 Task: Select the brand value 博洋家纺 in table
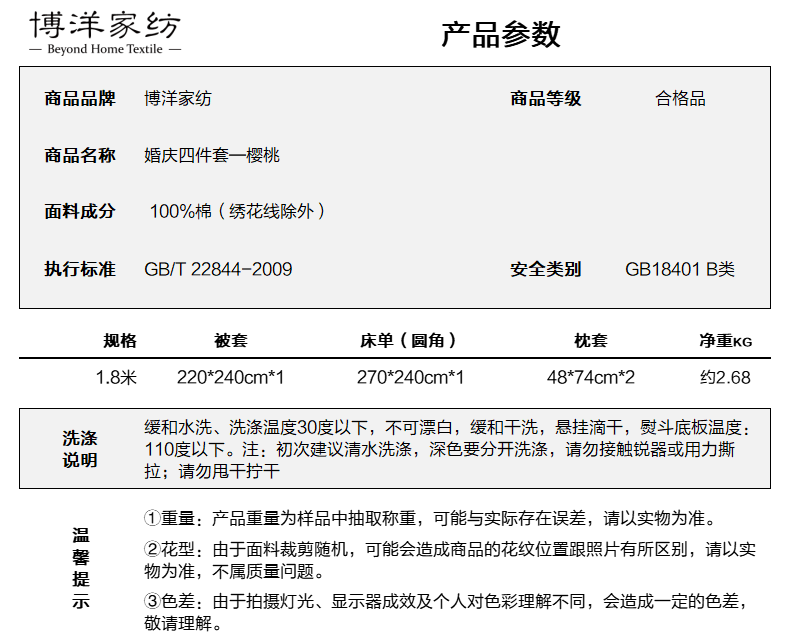pos(178,98)
